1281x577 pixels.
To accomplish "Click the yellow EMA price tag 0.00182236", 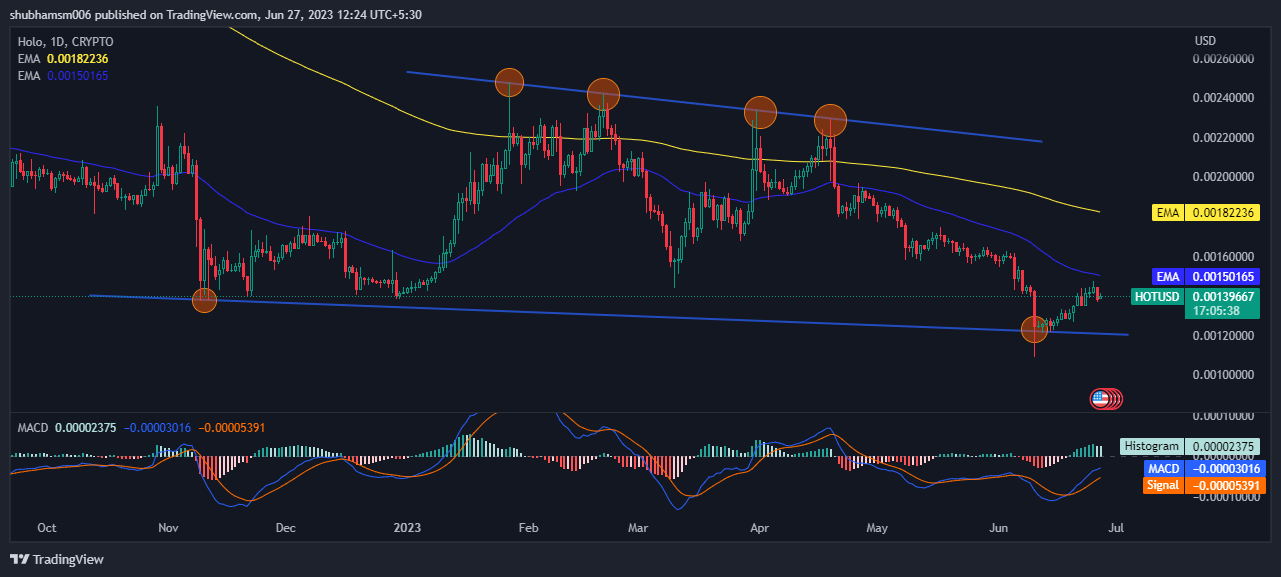I will [x=1206, y=213].
